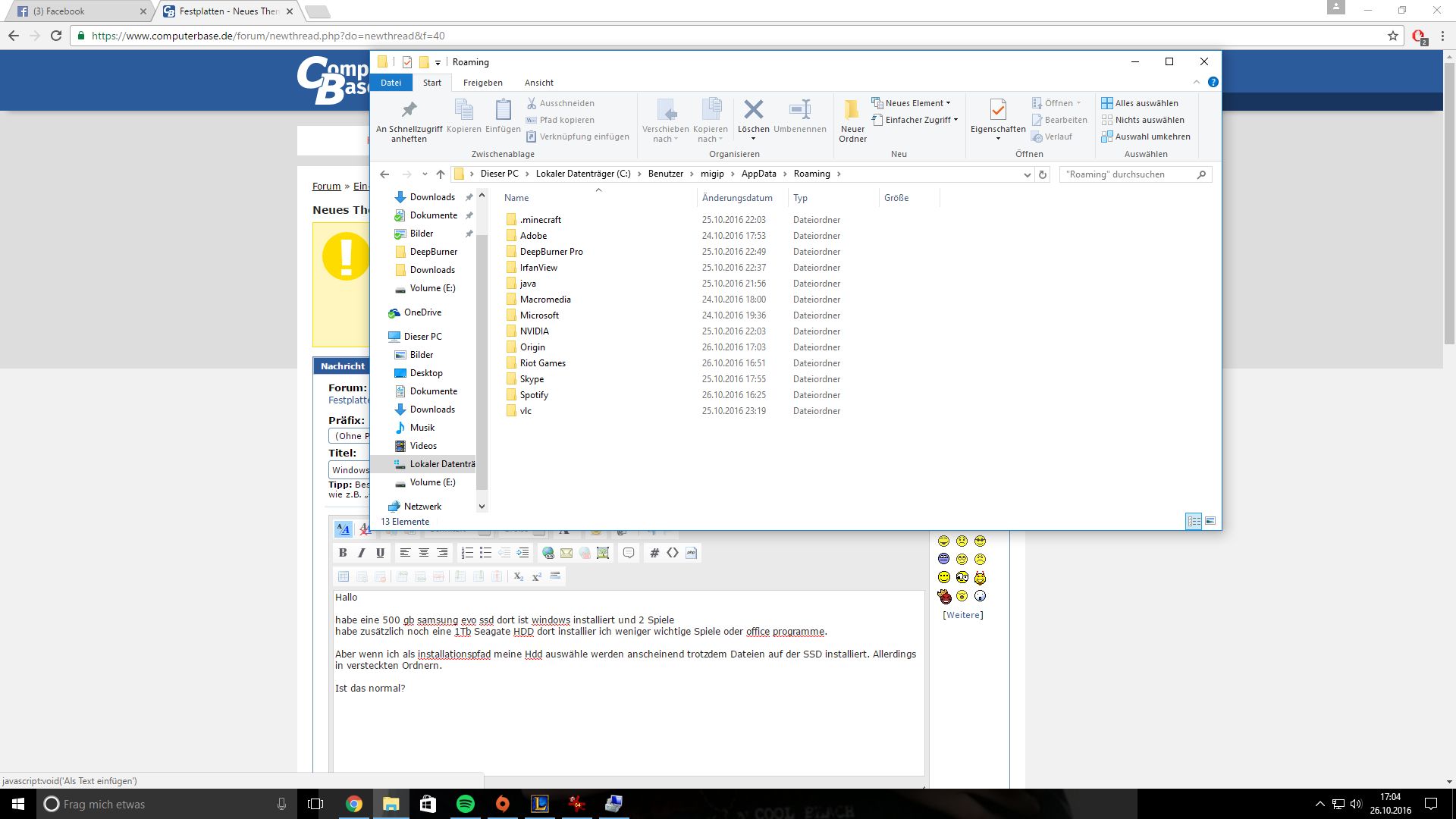This screenshot has width=1456, height=819.
Task: Click 'Auswahl umkehren' in the ribbon
Action: [x=1146, y=136]
